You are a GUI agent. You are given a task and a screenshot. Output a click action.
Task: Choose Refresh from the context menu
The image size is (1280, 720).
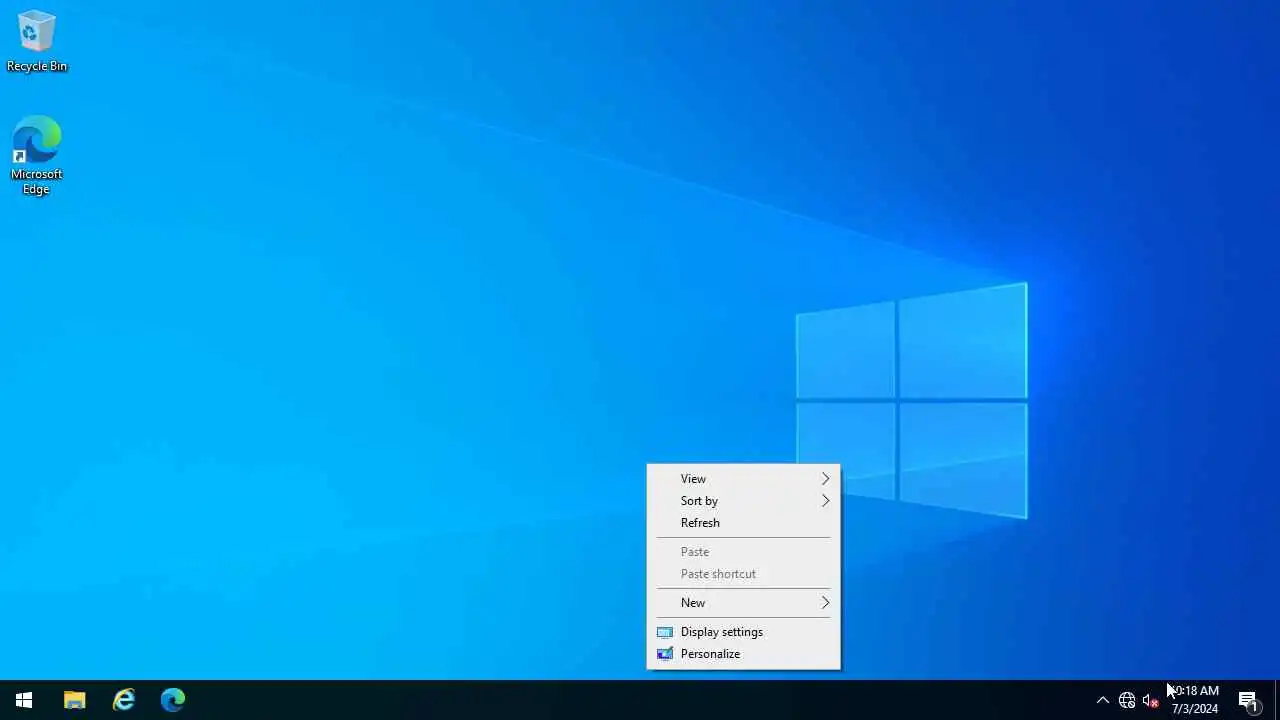[743, 523]
